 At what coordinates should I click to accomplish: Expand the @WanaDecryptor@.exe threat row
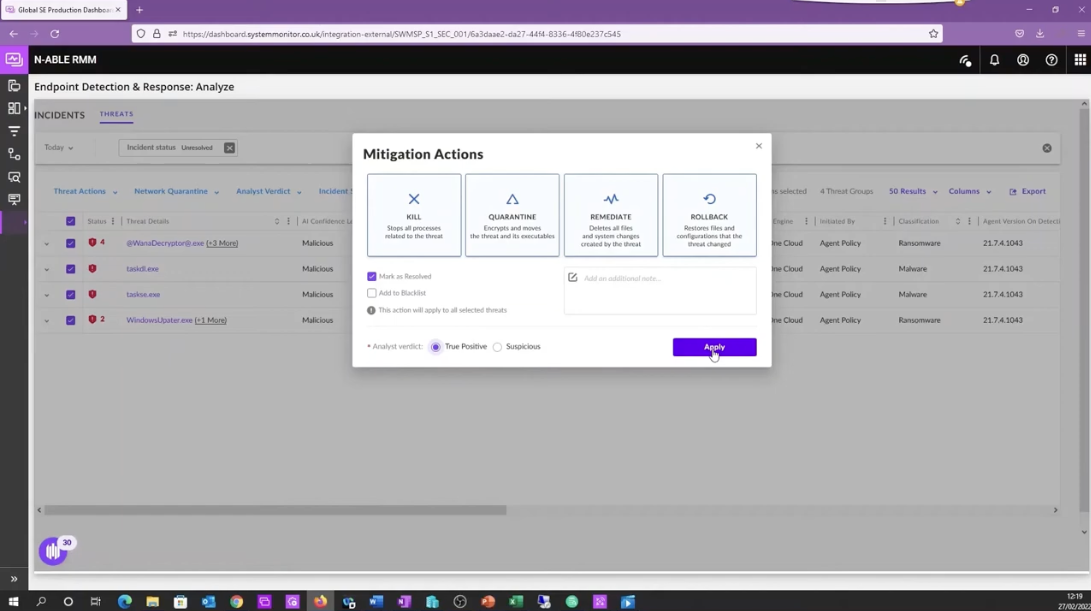coord(47,244)
